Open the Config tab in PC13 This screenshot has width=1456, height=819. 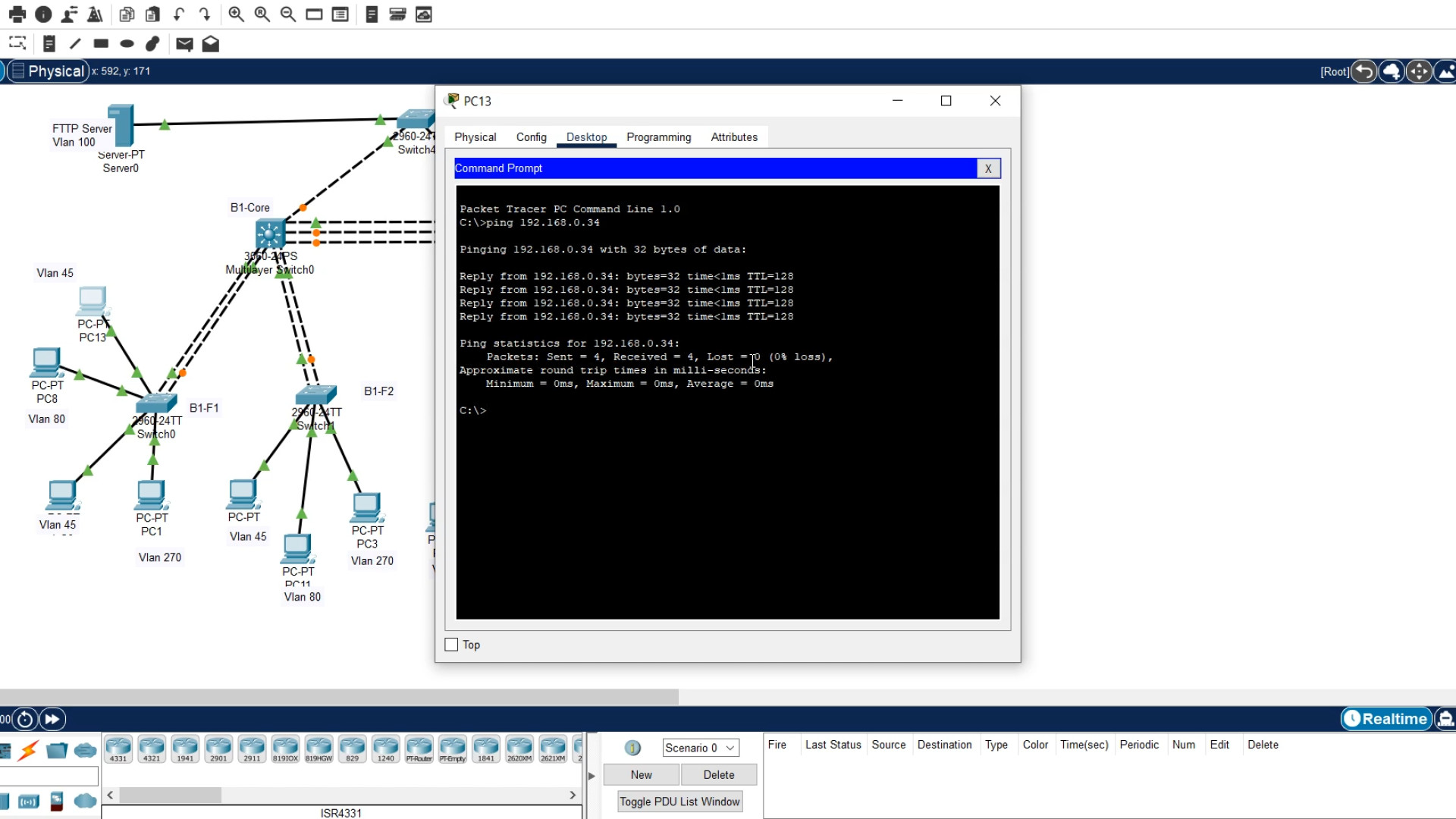pyautogui.click(x=532, y=137)
